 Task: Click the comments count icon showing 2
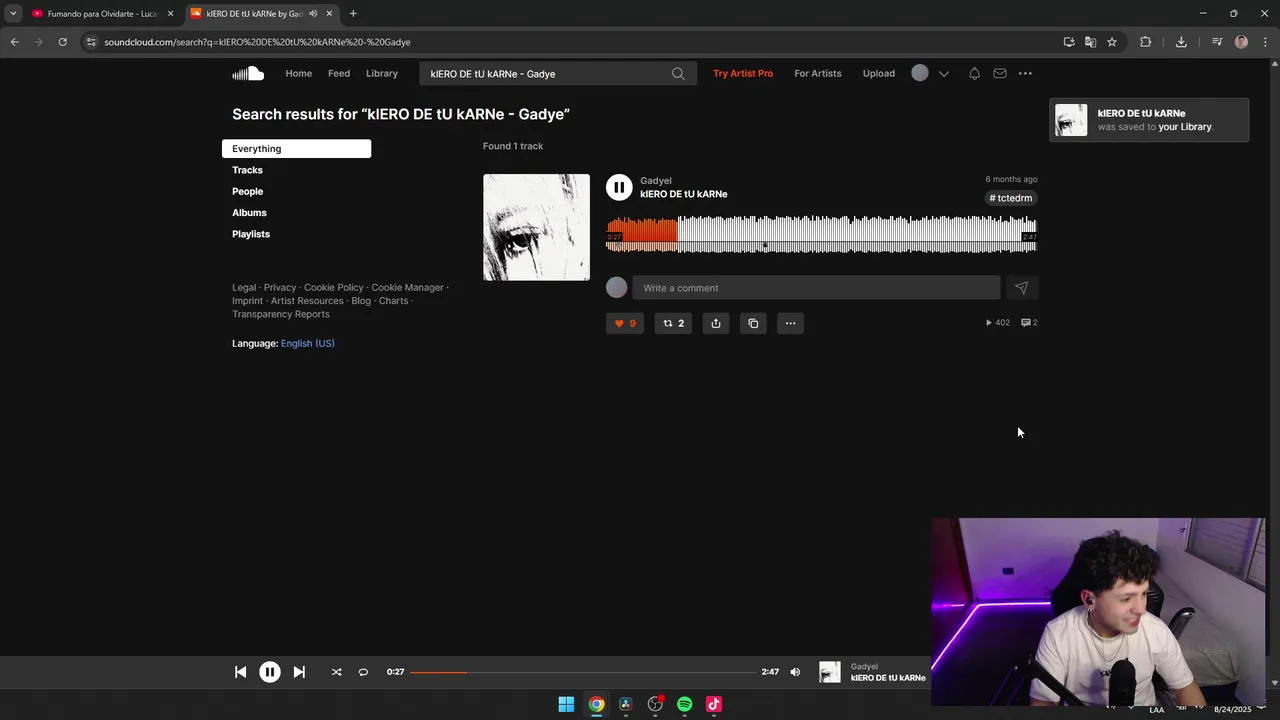coord(1028,323)
